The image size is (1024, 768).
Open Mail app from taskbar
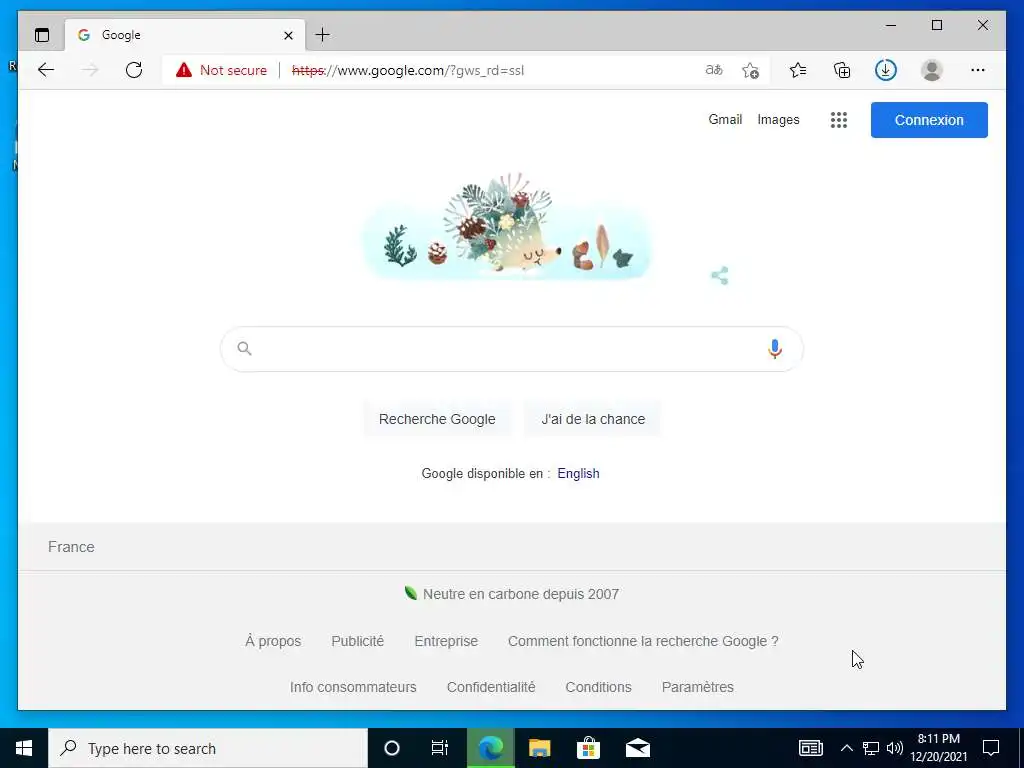637,748
